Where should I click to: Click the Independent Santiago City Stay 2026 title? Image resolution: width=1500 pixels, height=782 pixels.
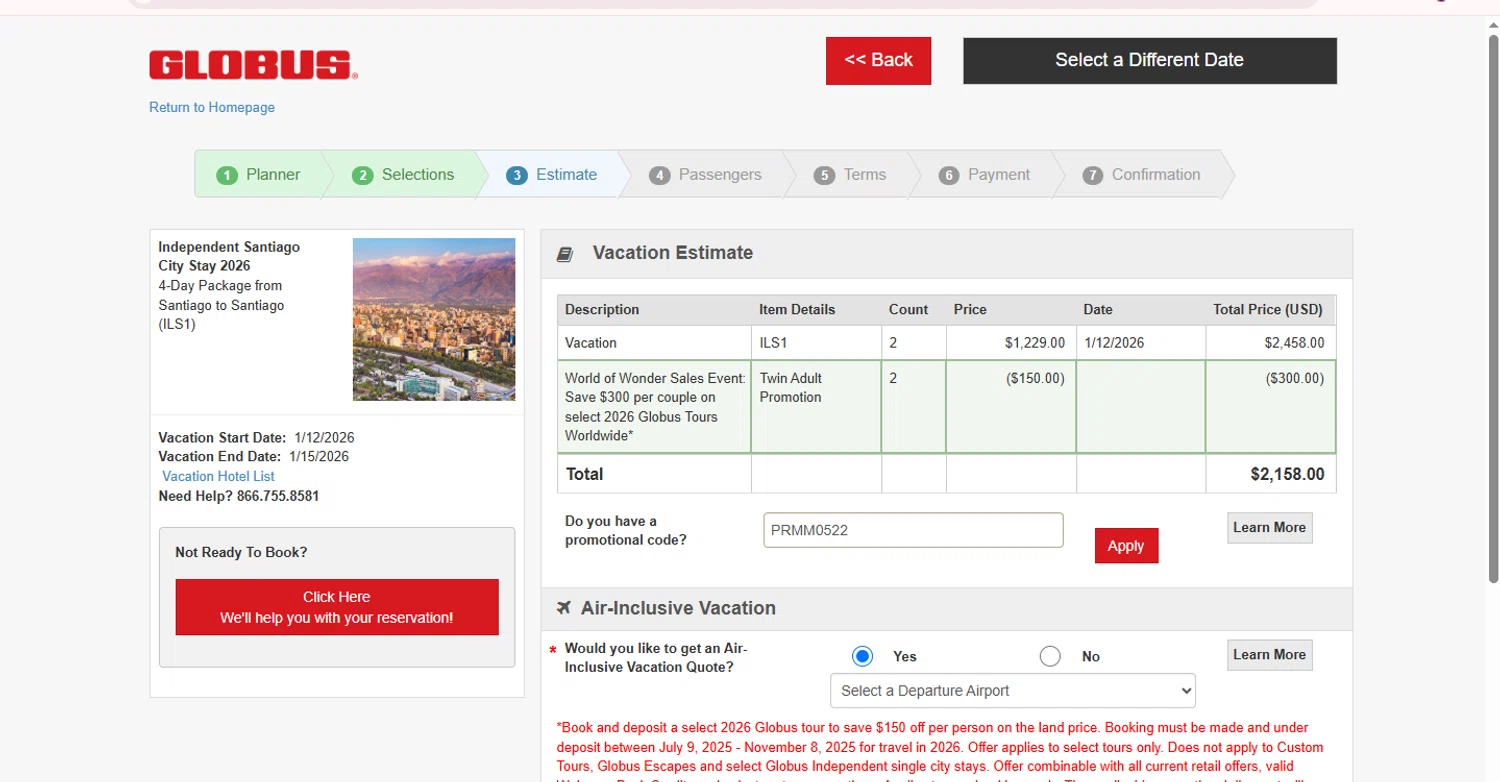[229, 256]
